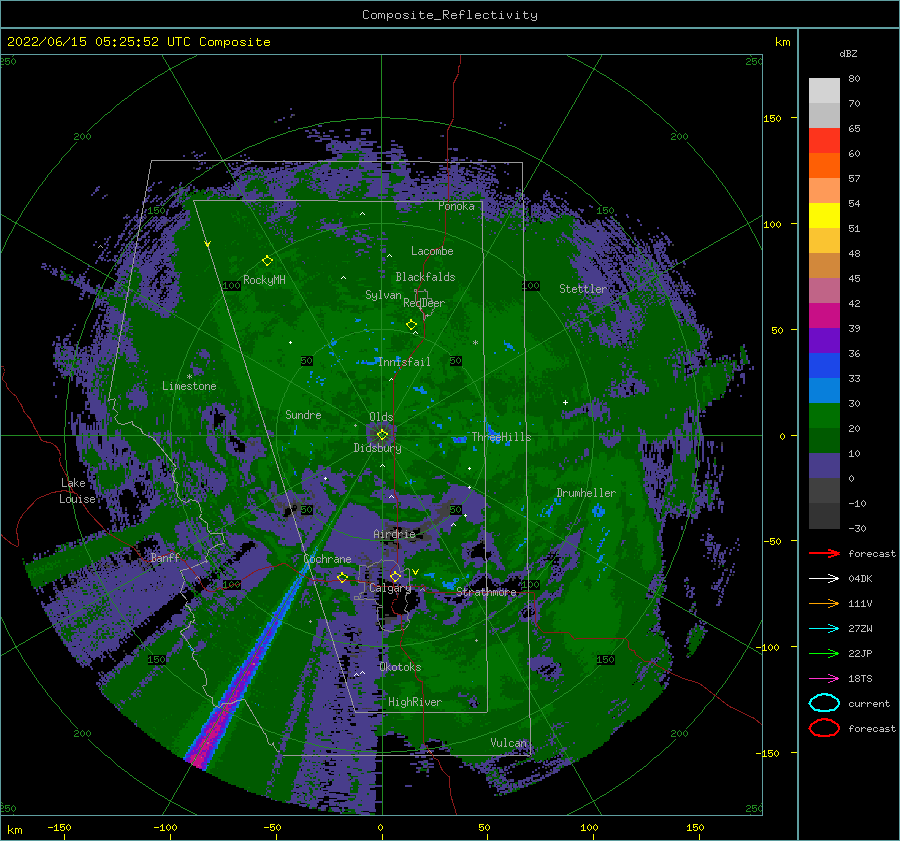Click the Innisfail city label
Screen dimensions: 900x841
pos(404,362)
